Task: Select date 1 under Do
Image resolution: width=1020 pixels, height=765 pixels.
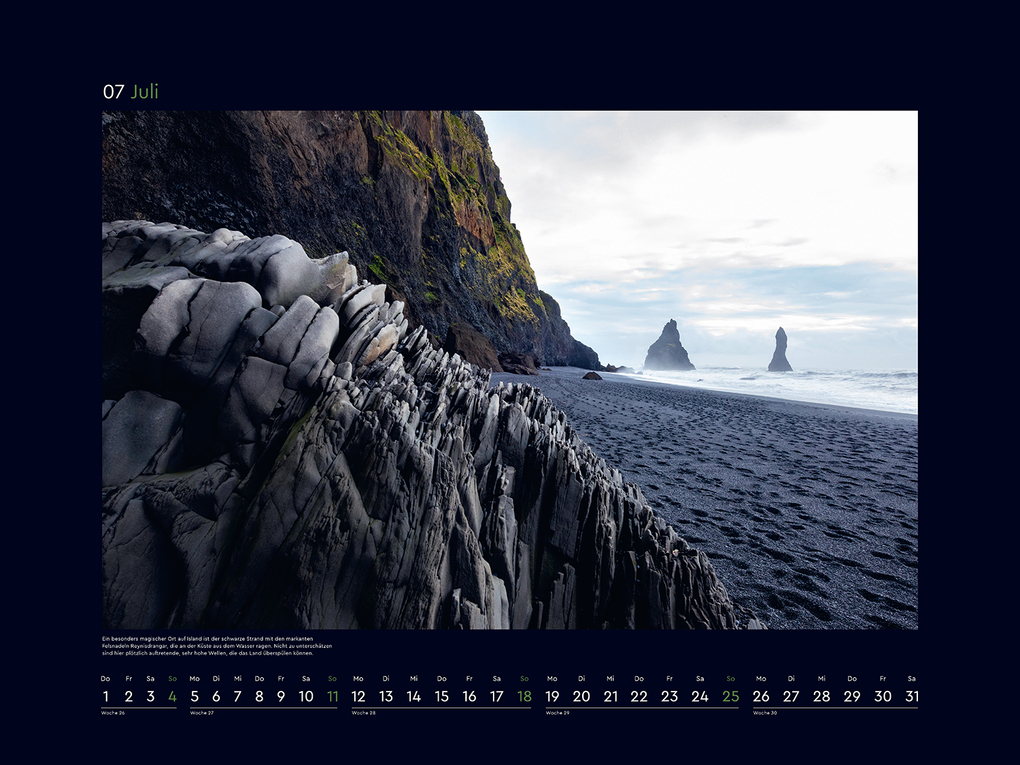Action: 104,696
